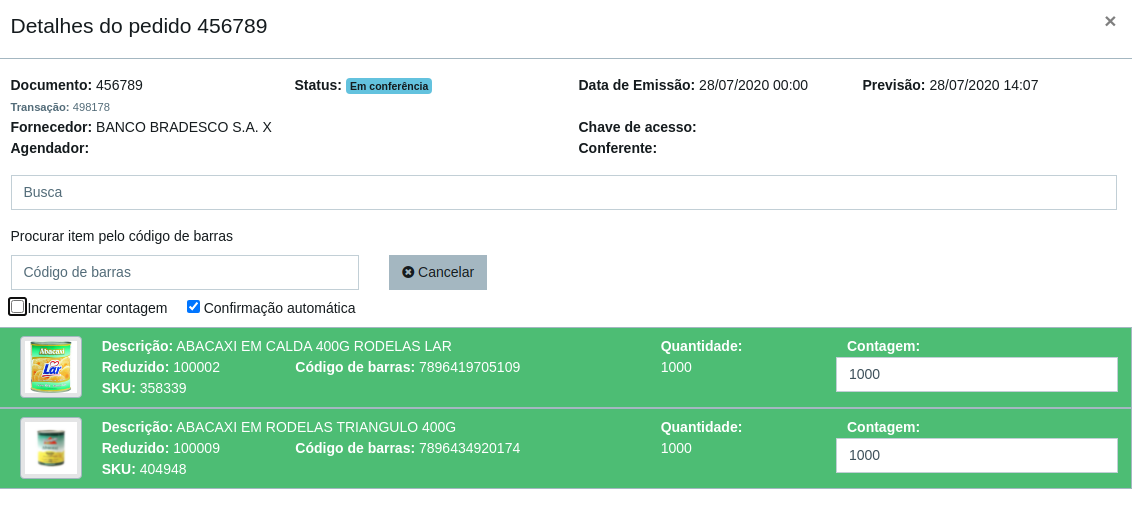Viewport: 1132px width, 508px height.
Task: Open the Abacaxi Triangulo product thumbnail
Action: [51, 448]
